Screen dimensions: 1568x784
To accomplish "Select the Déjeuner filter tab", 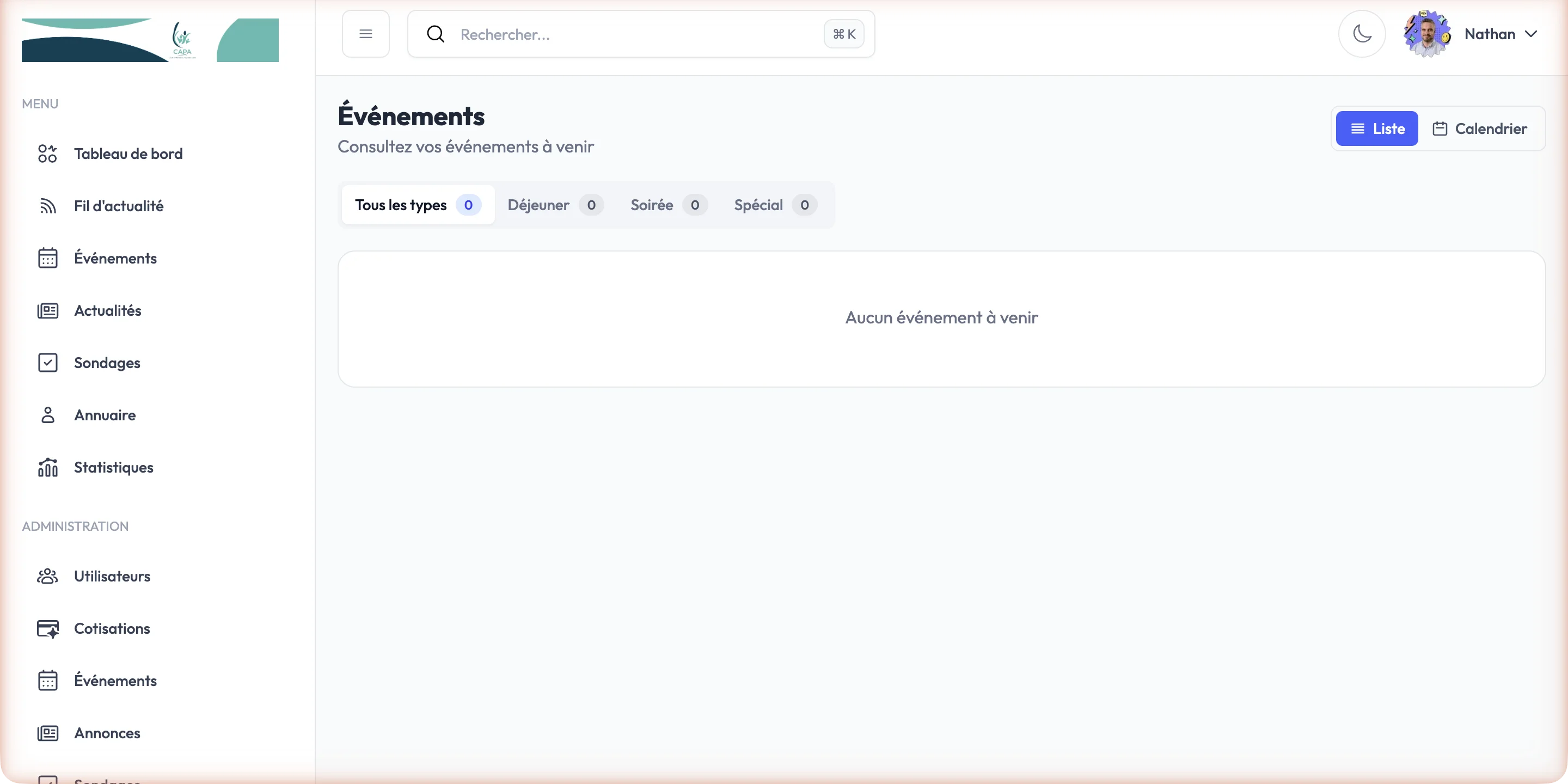I will (x=555, y=205).
